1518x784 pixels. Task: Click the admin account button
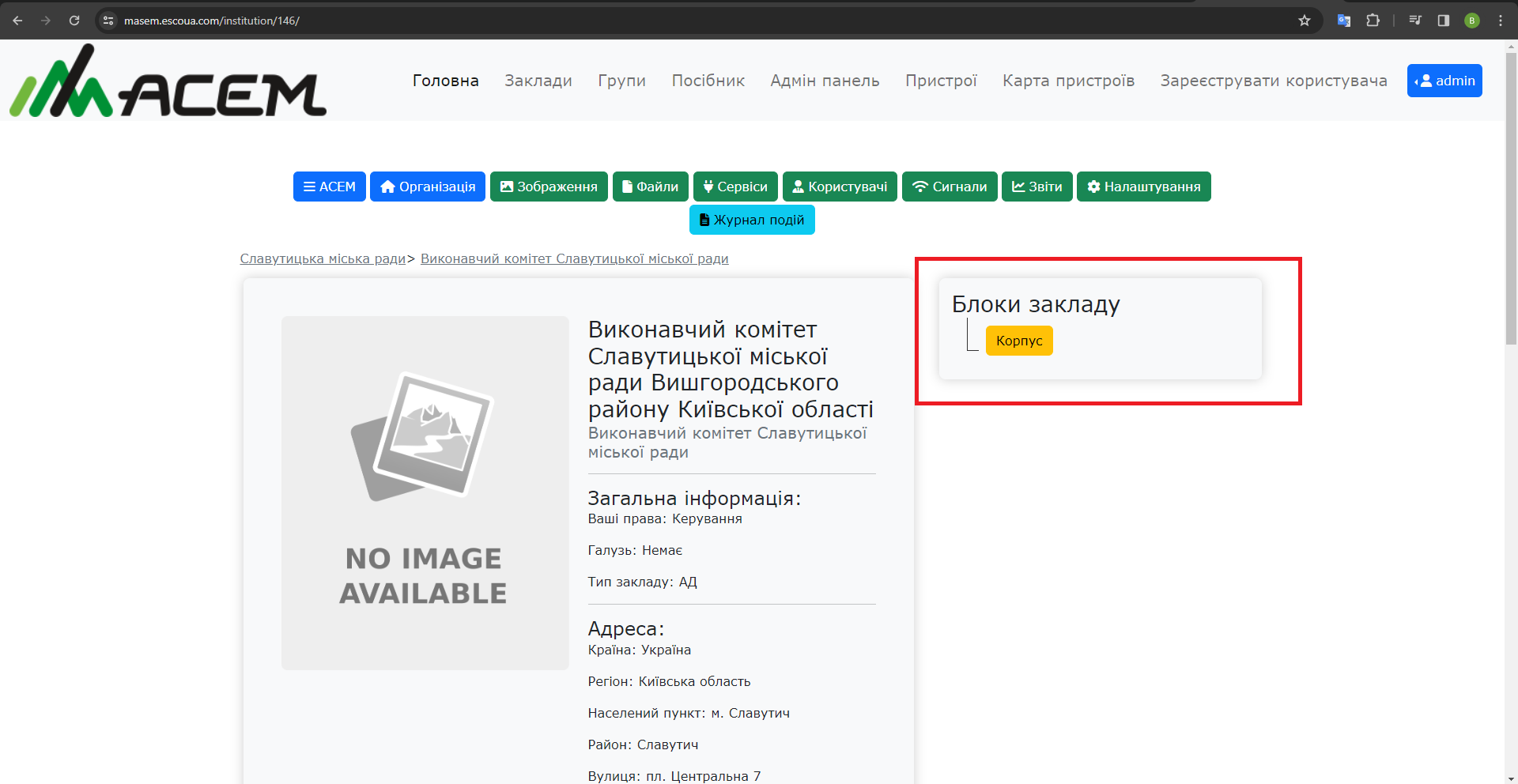pos(1444,81)
